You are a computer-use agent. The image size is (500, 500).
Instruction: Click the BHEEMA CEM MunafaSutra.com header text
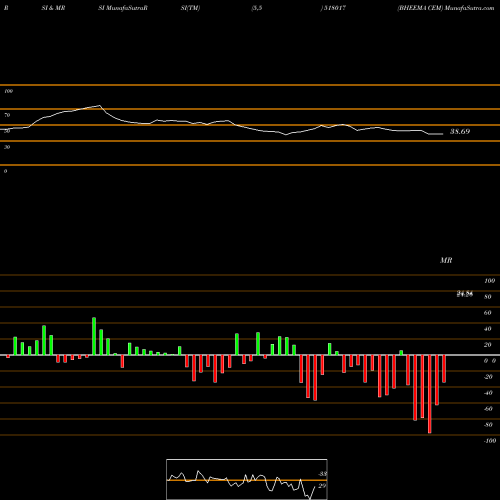pos(446,8)
